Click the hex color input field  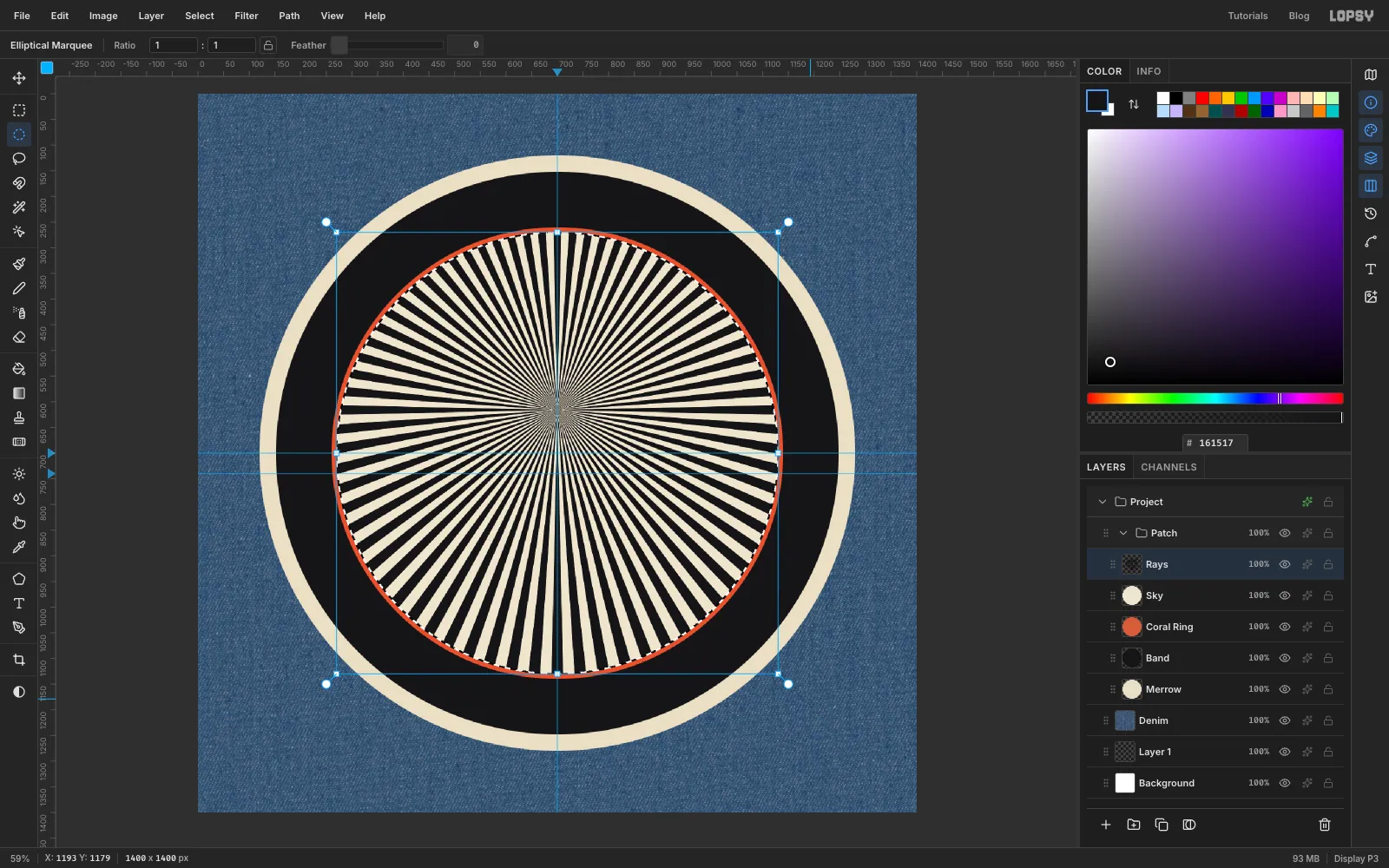(1215, 443)
